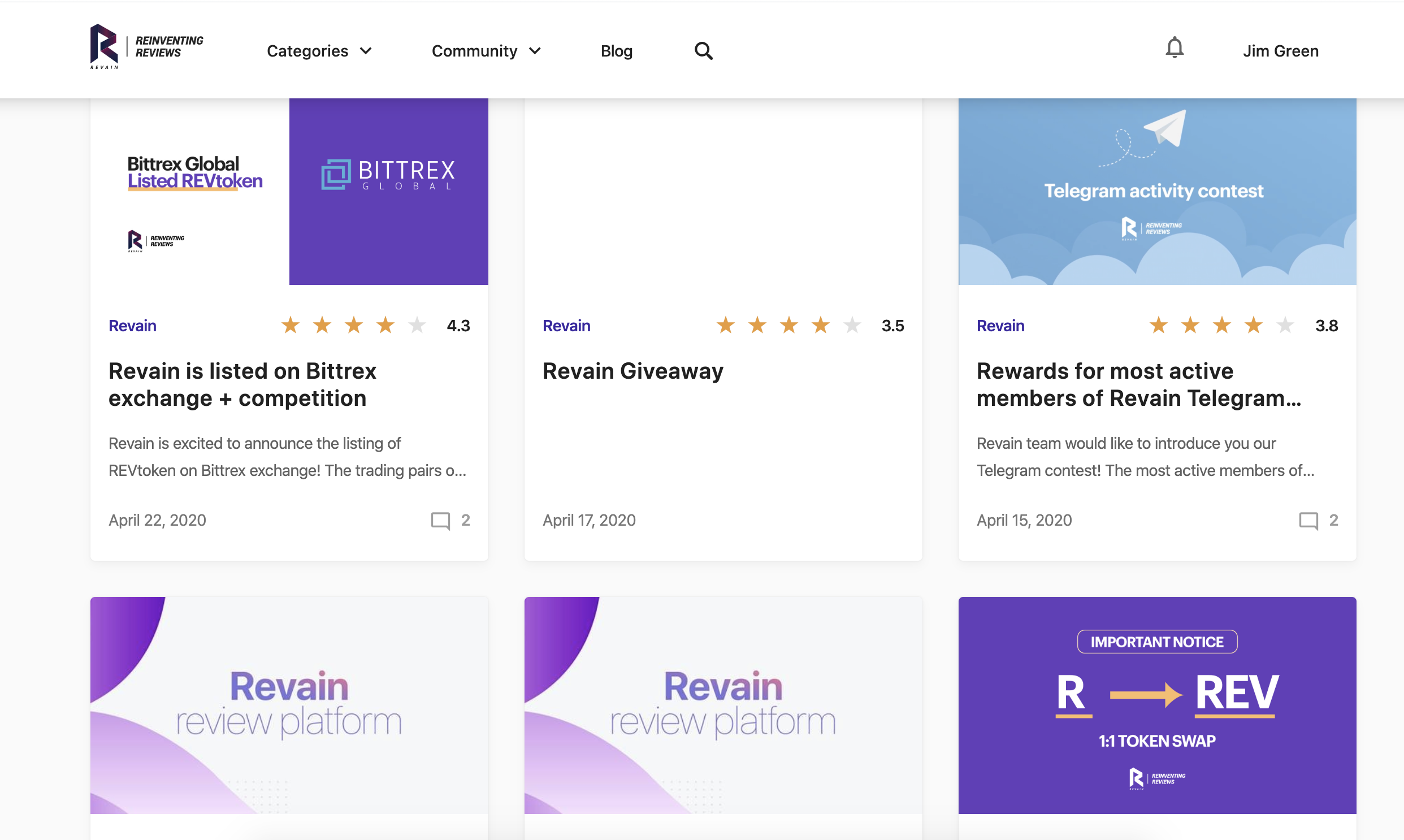Click the Bittrex Global cover image
Image resolution: width=1404 pixels, height=840 pixels.
[x=289, y=191]
